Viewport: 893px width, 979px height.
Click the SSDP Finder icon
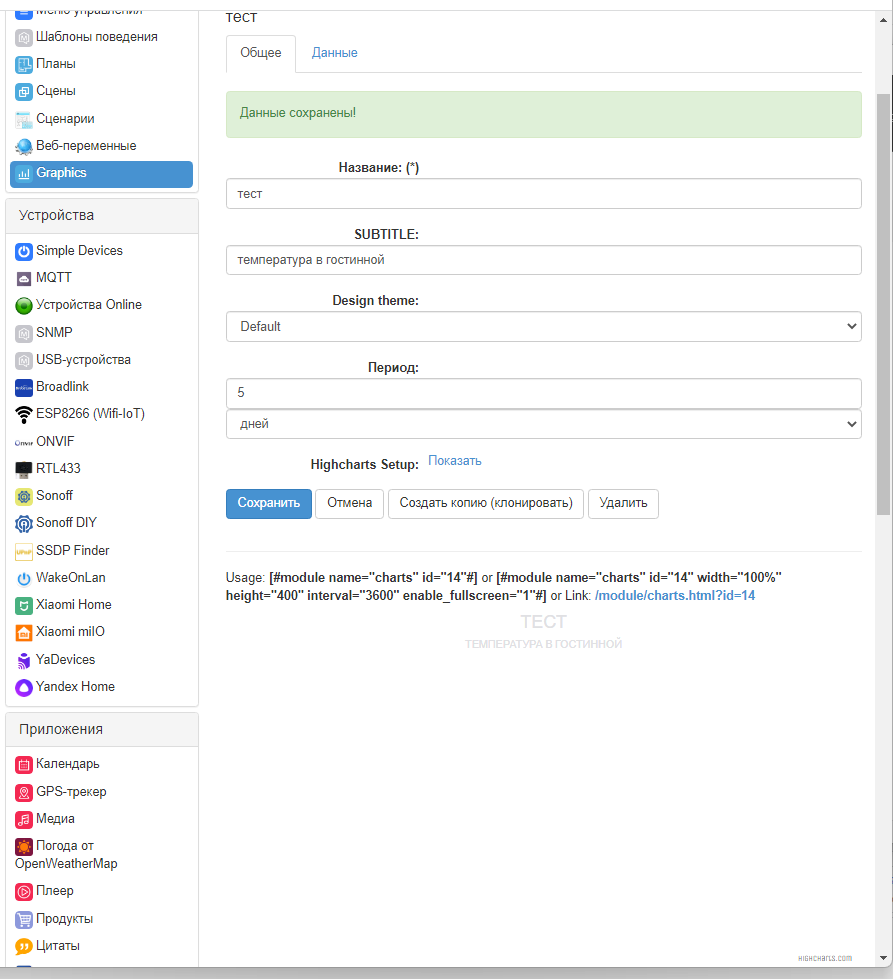24,551
